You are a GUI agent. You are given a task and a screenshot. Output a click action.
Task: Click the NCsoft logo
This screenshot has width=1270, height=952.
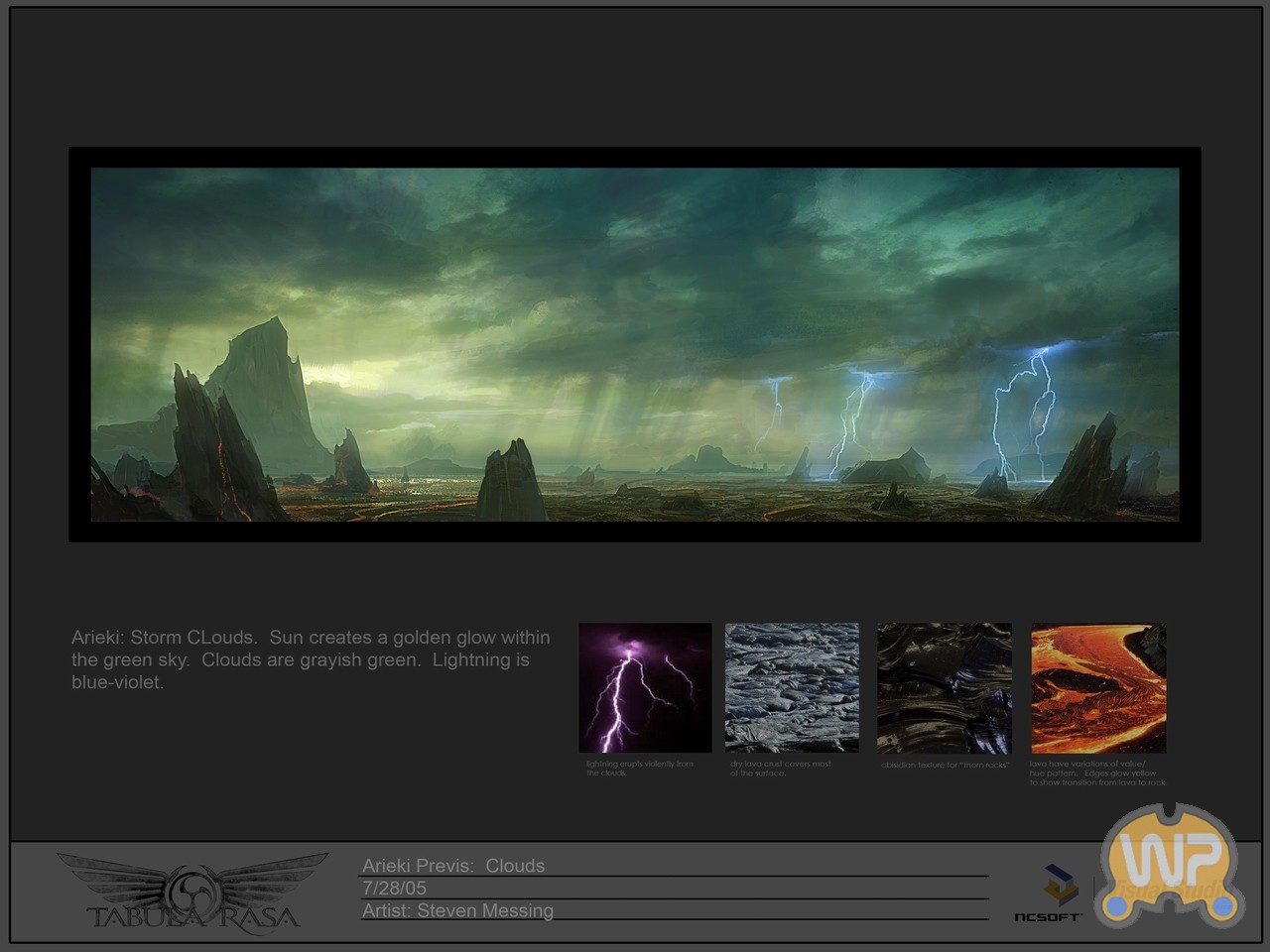[1048, 892]
